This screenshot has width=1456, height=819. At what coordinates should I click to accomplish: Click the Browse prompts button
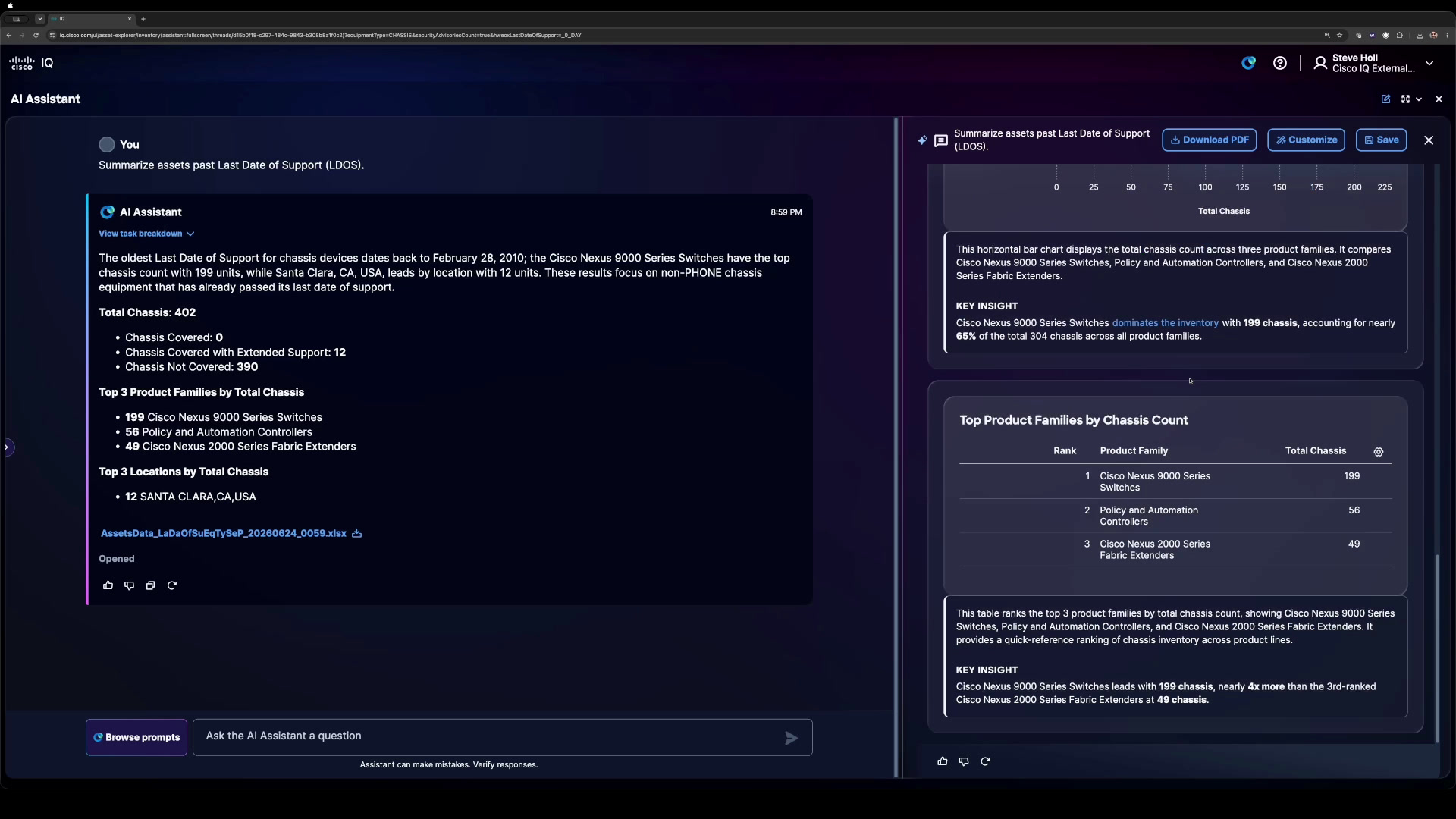136,737
